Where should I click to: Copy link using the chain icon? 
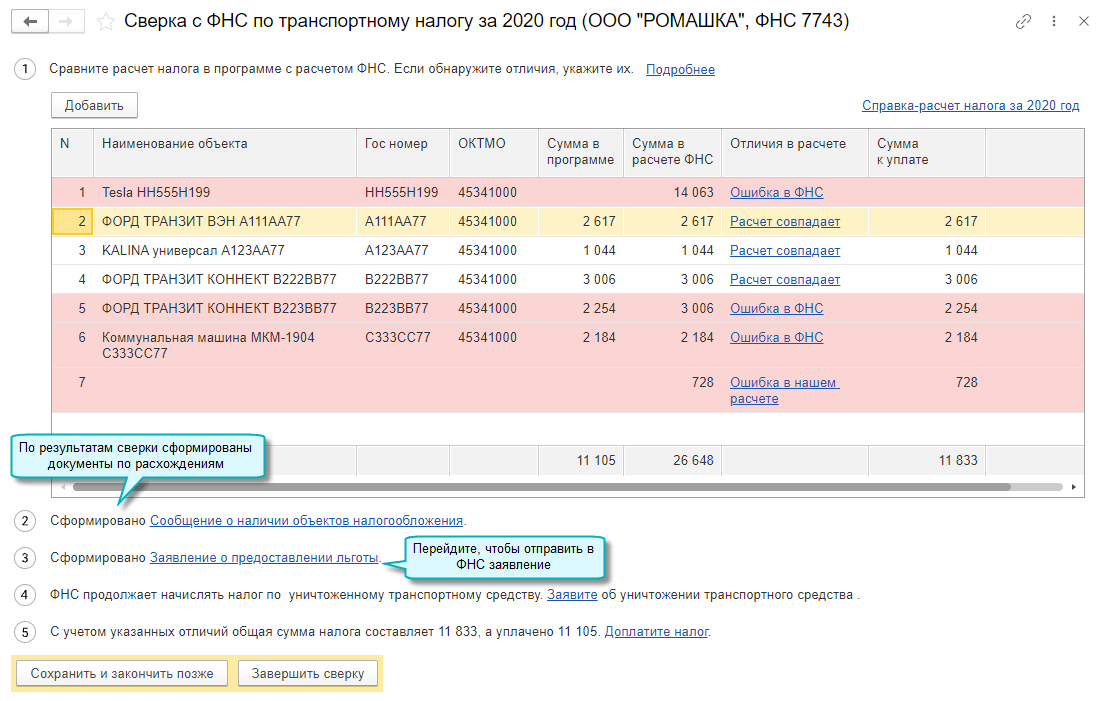(x=1023, y=22)
